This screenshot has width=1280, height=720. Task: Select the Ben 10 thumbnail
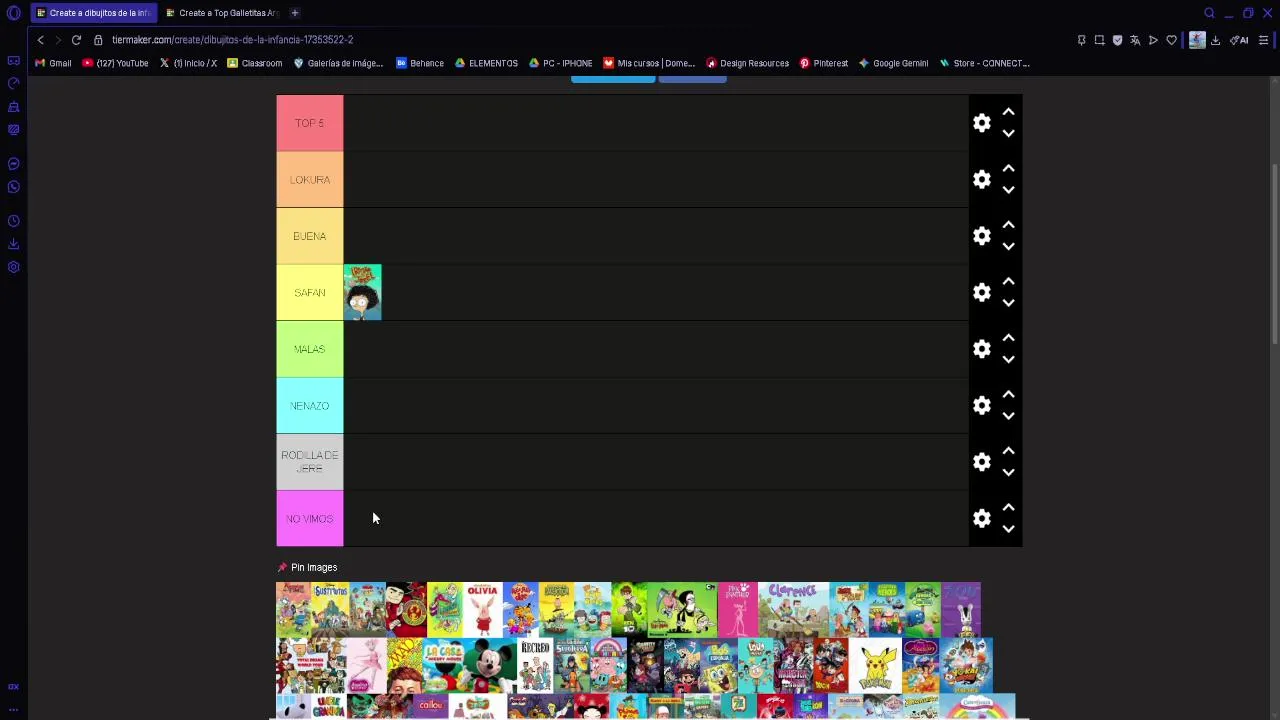click(x=630, y=609)
